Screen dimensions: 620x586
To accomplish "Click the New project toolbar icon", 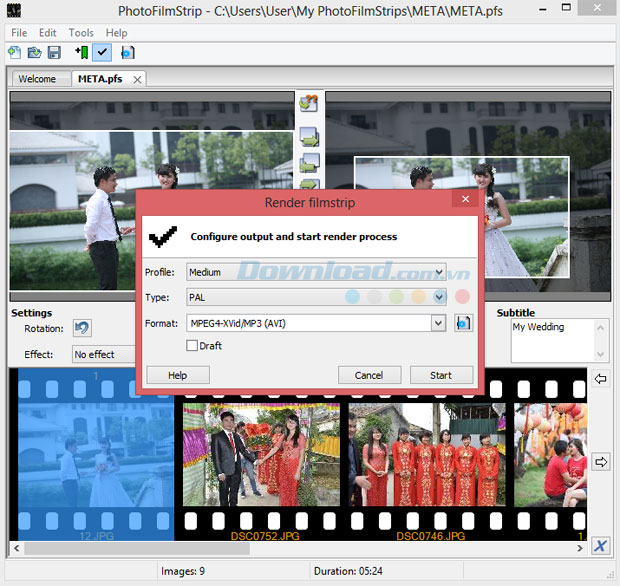I will point(15,53).
